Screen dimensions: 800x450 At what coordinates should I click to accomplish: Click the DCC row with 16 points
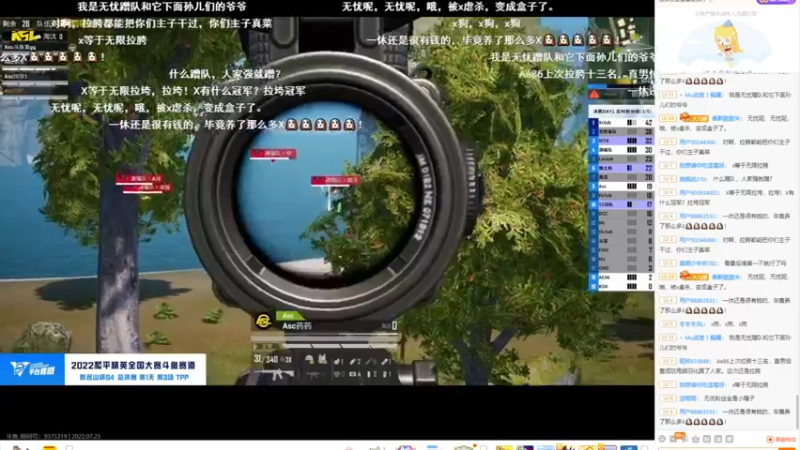[x=621, y=214]
